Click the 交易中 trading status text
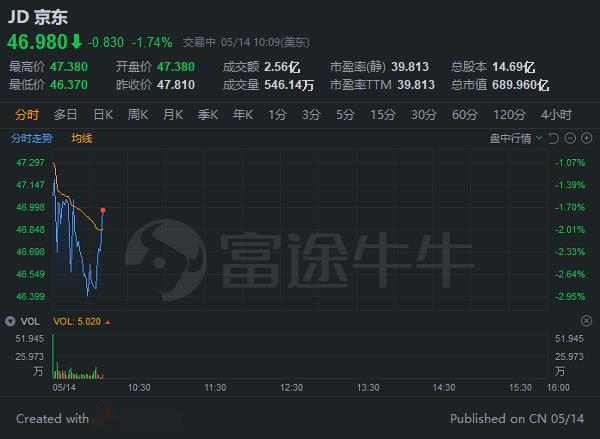 [x=199, y=42]
